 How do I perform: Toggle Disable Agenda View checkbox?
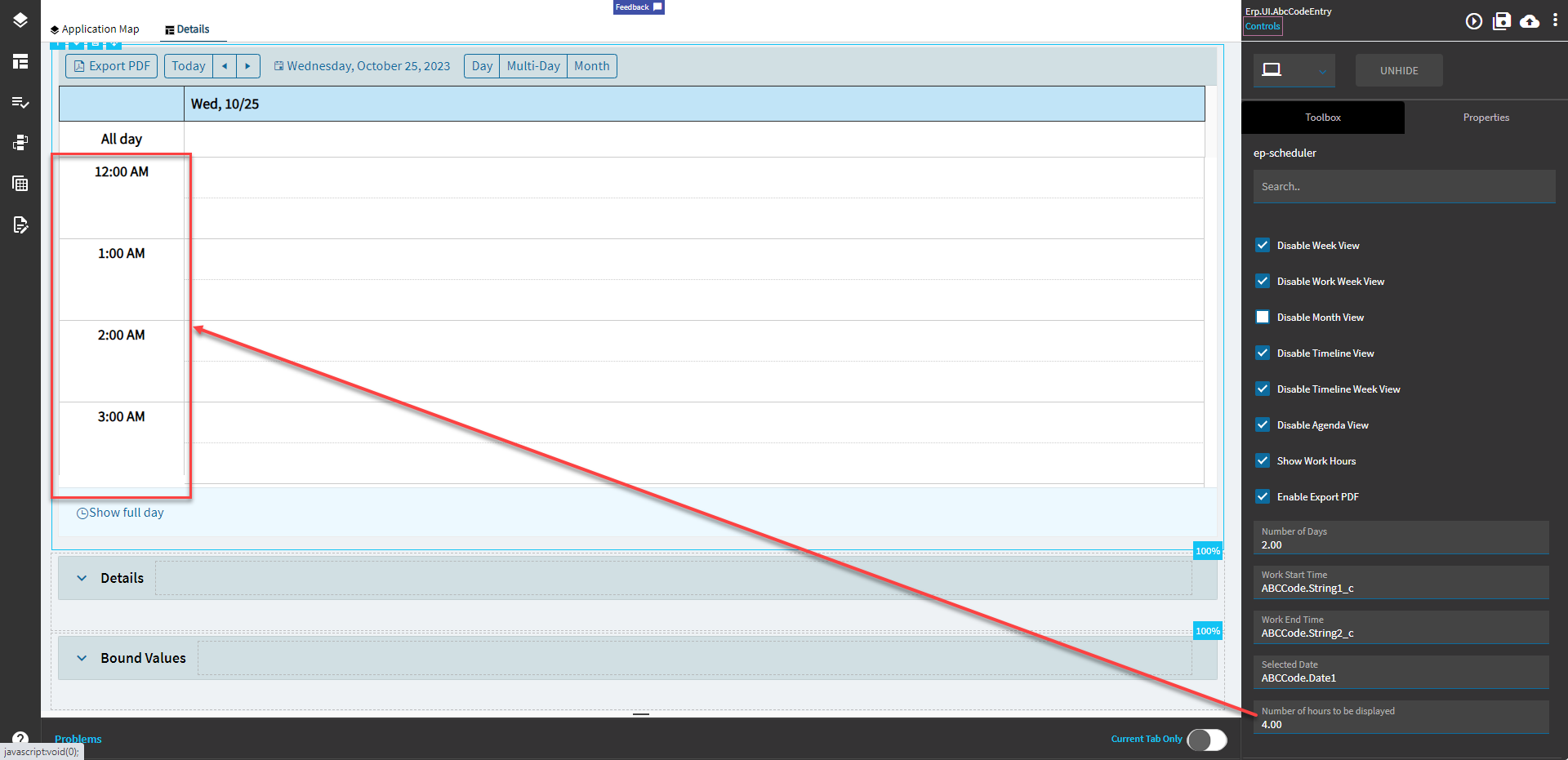[x=1263, y=424]
